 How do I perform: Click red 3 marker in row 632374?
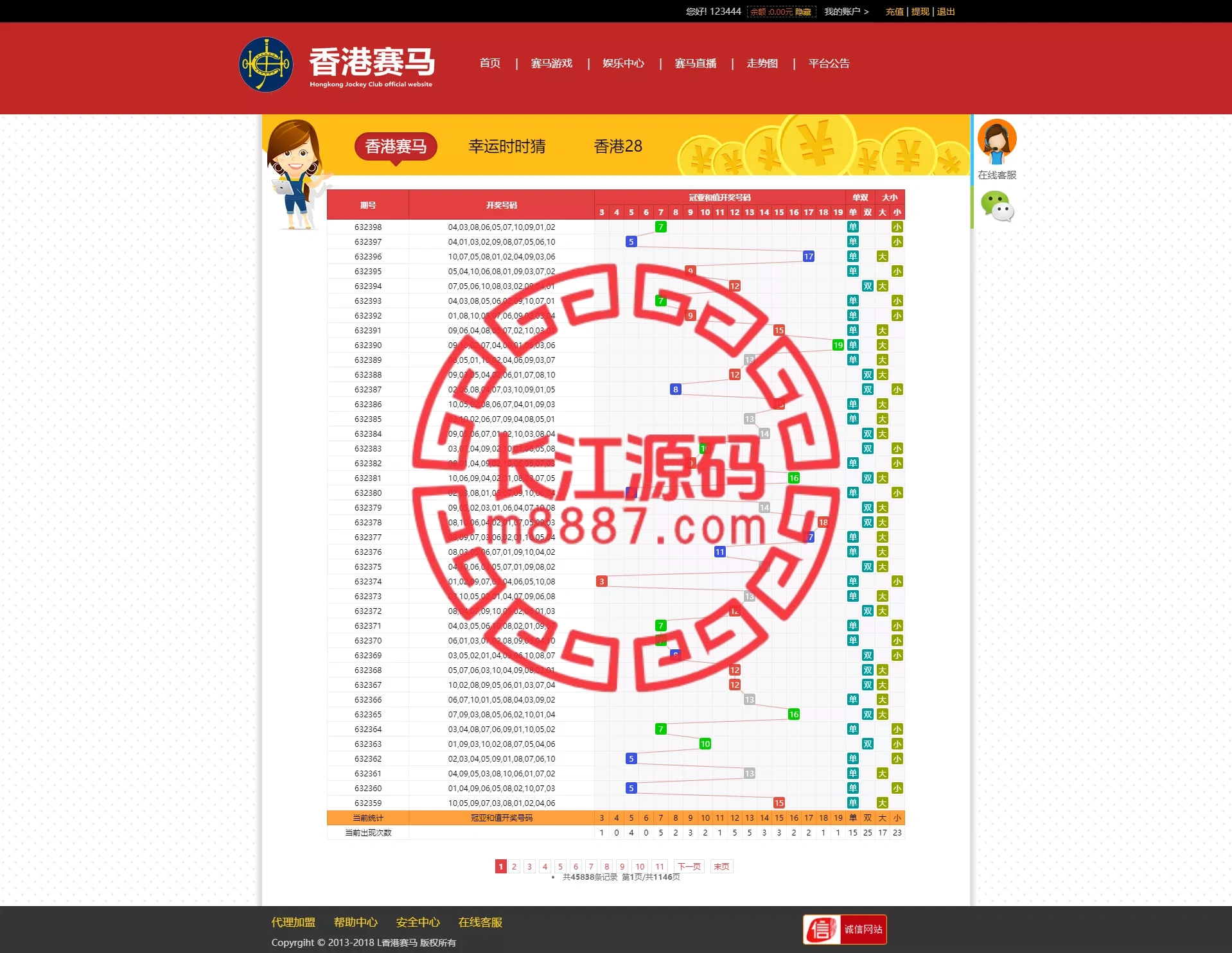pos(601,581)
